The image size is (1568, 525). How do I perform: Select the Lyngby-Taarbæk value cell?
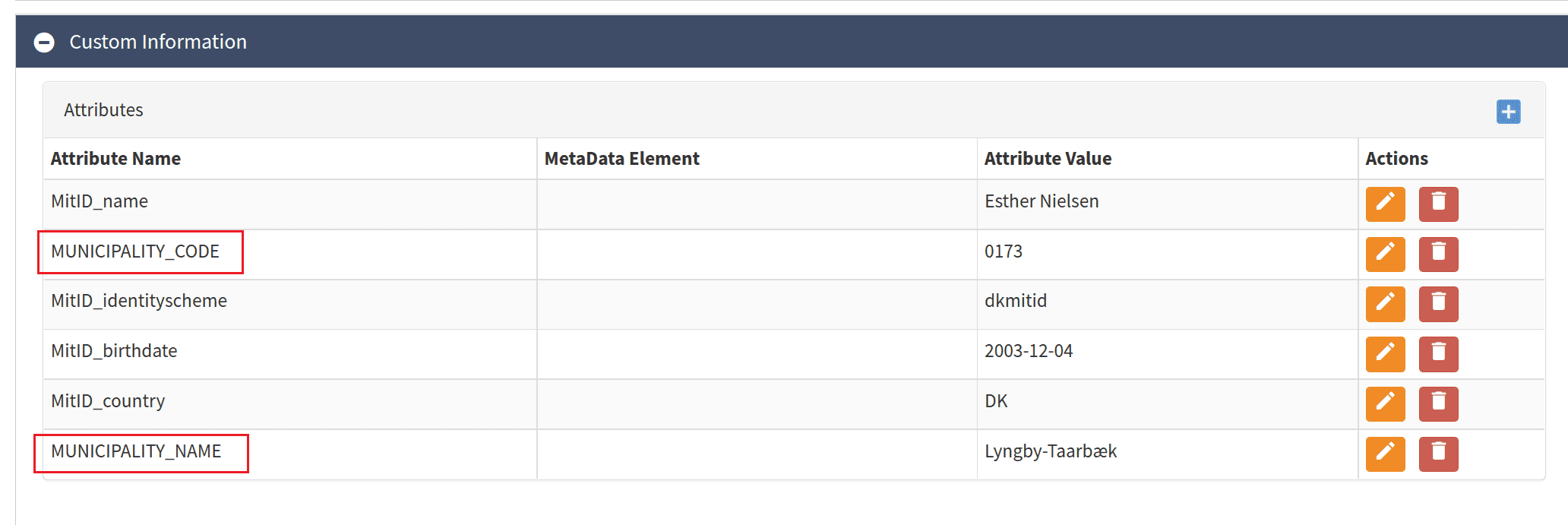(1050, 451)
